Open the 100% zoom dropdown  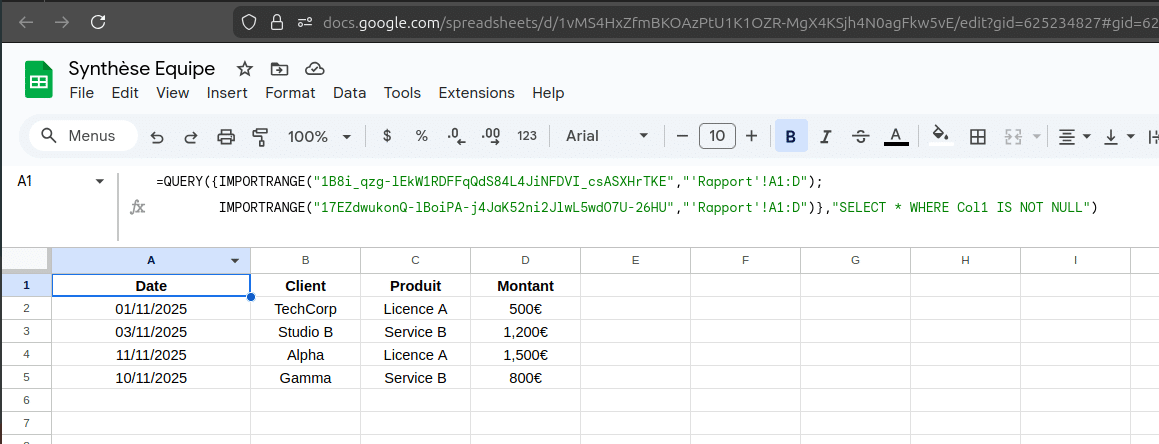click(x=319, y=137)
